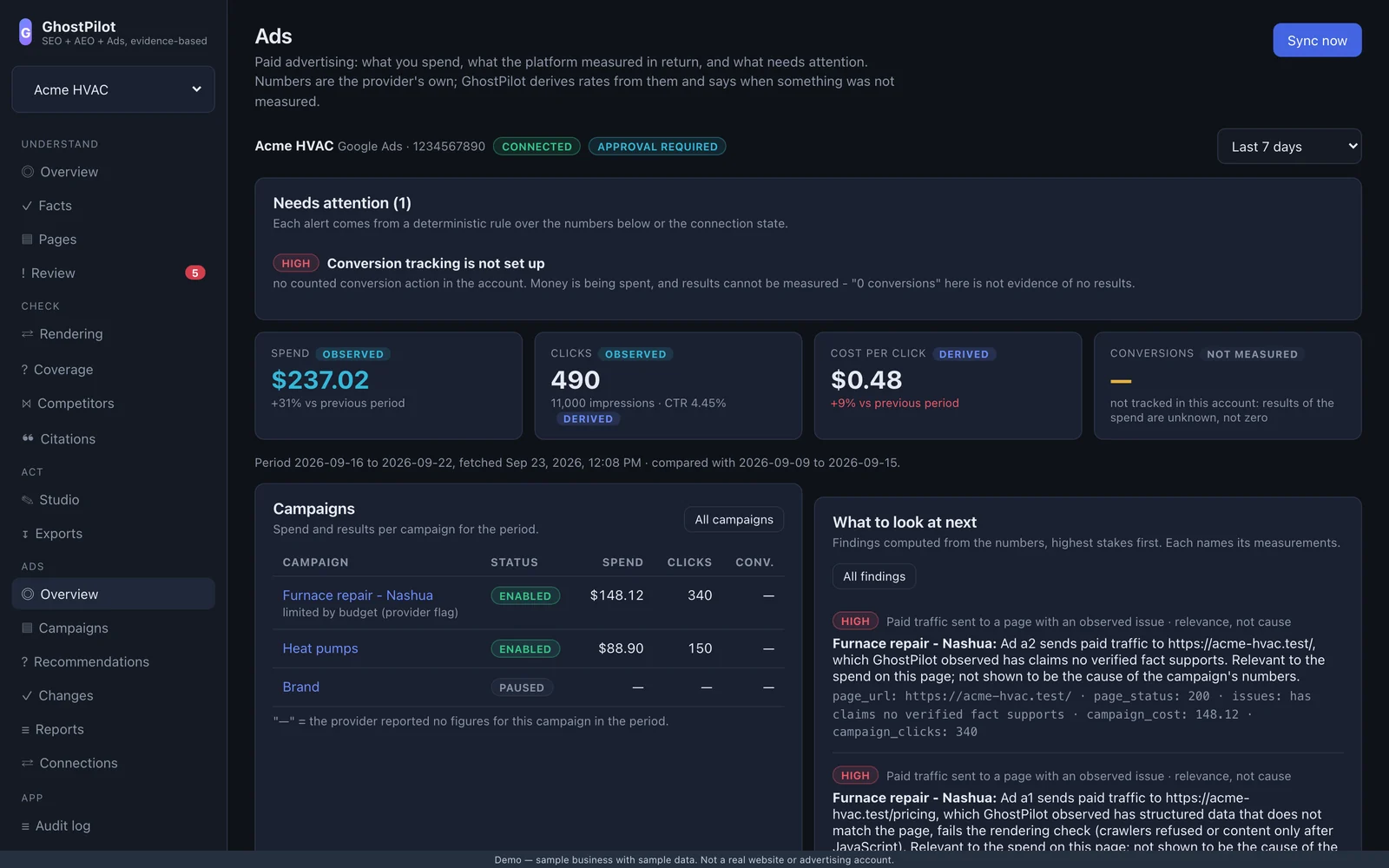Click the STATUS column header
Image resolution: width=1389 pixels, height=868 pixels.
coord(514,562)
